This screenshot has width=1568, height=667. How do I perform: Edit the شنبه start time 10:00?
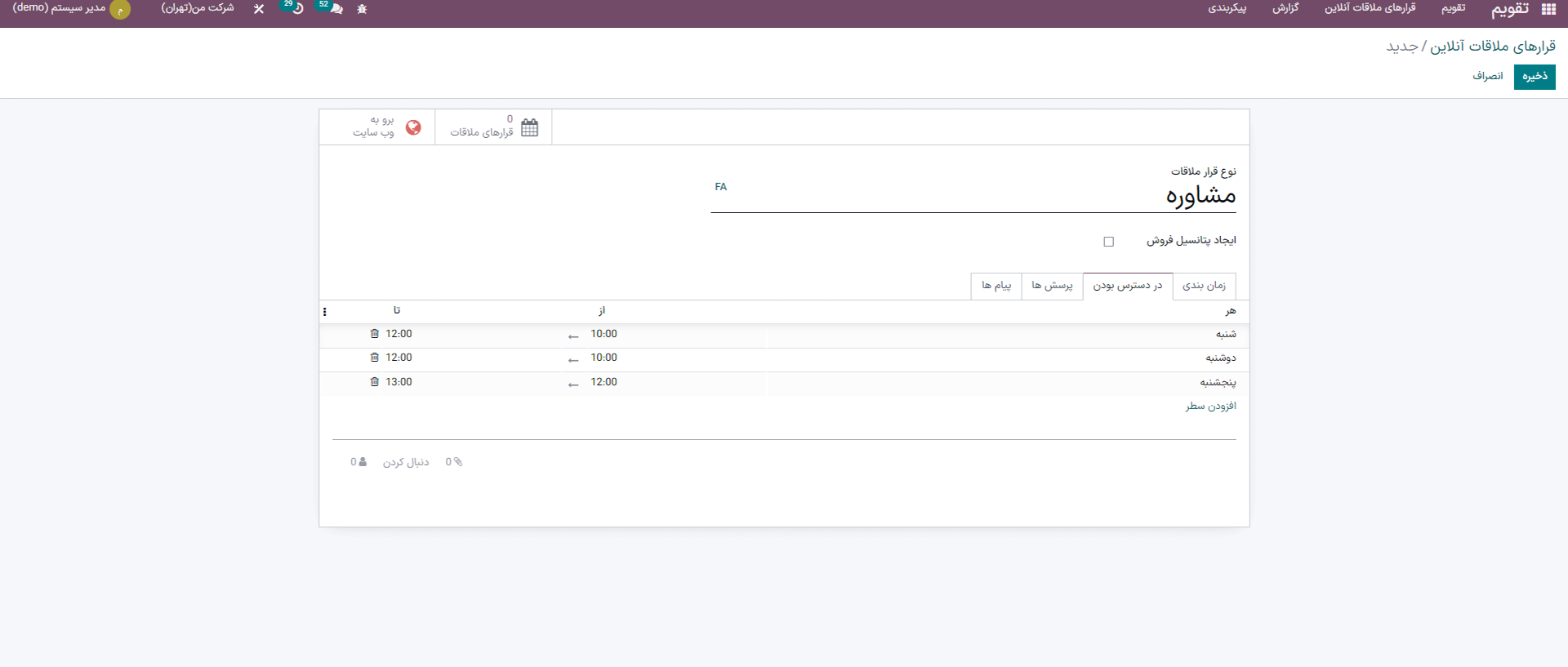click(x=604, y=334)
